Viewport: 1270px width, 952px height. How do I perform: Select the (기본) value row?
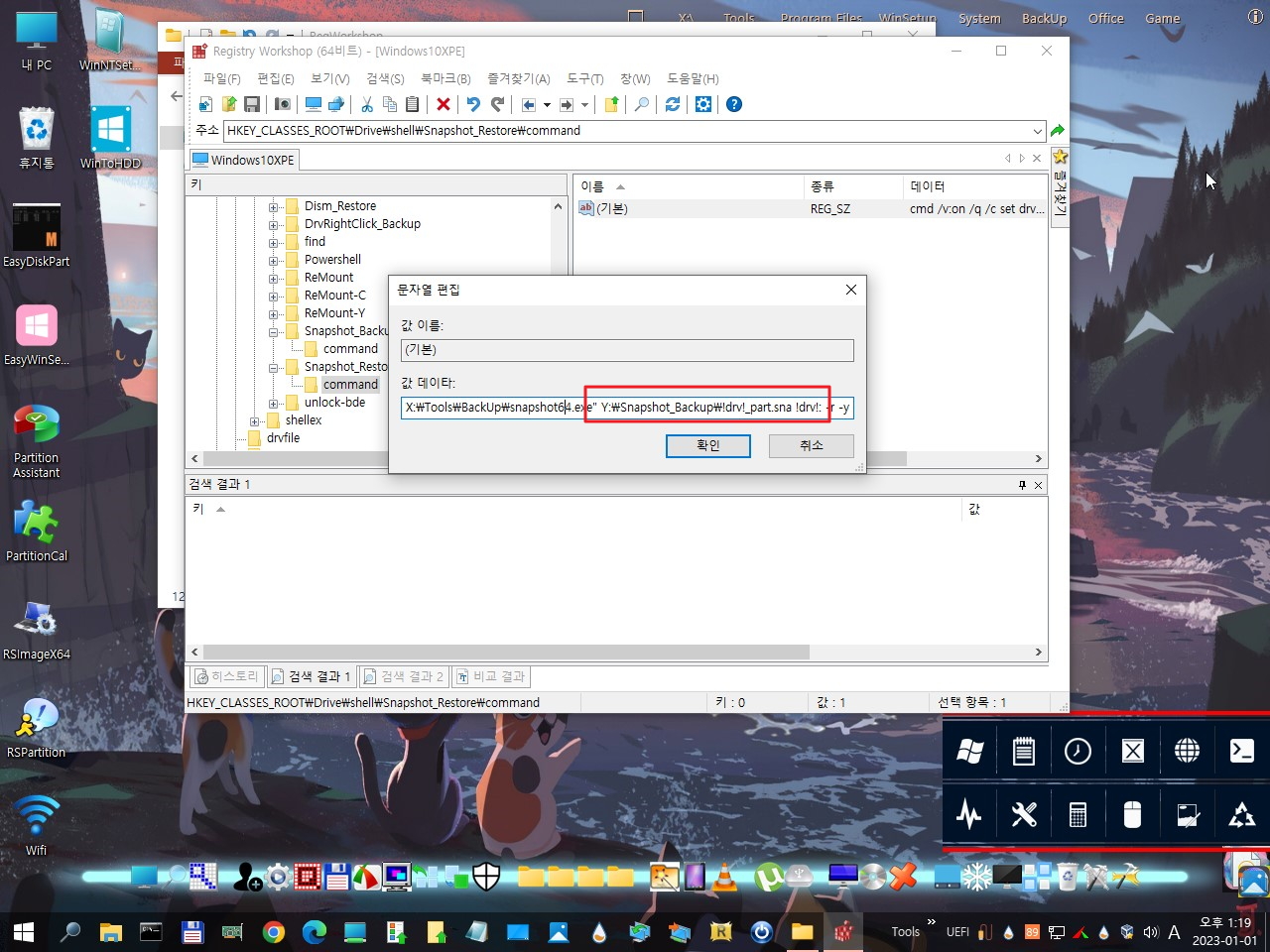(x=811, y=208)
